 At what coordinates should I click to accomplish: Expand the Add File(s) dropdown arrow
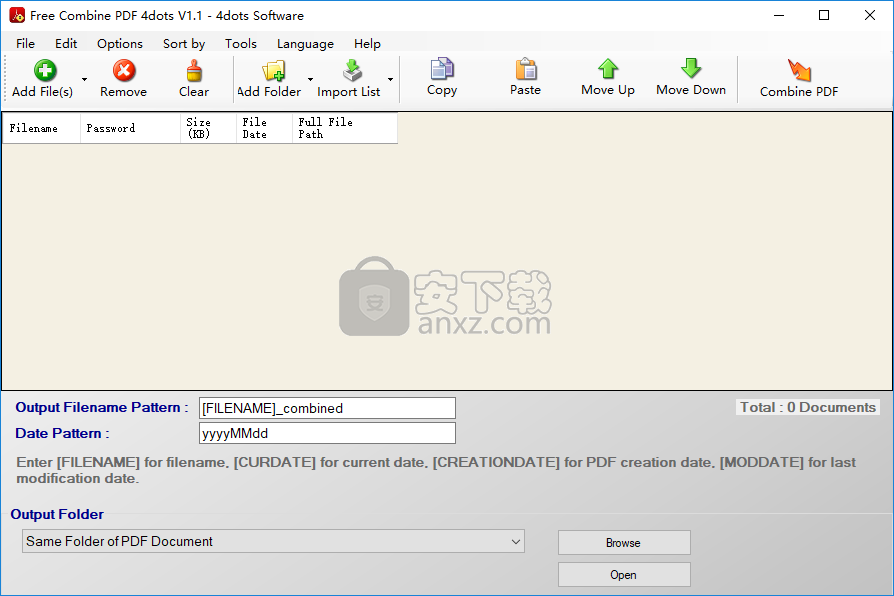(84, 79)
